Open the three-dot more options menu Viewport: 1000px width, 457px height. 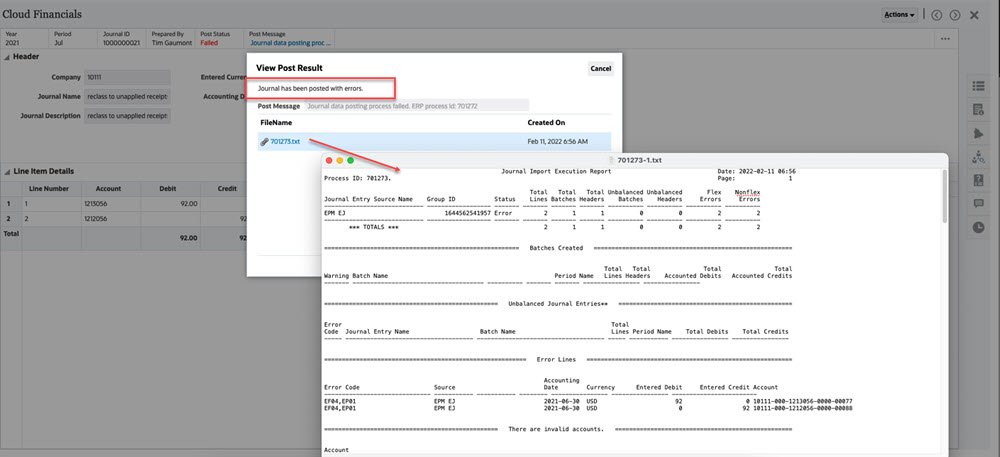point(945,39)
